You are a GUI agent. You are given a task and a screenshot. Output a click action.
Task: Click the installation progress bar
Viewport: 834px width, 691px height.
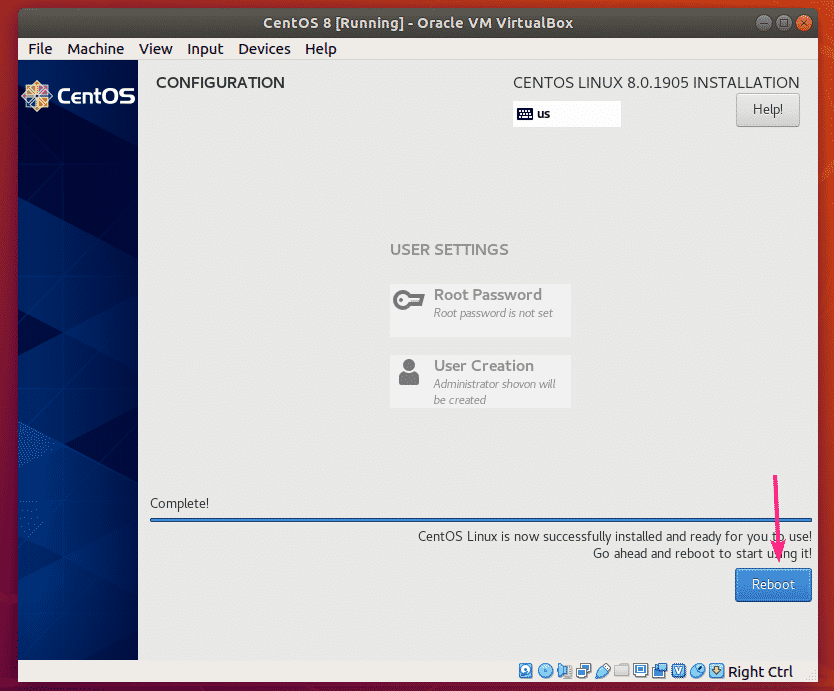pyautogui.click(x=481, y=520)
